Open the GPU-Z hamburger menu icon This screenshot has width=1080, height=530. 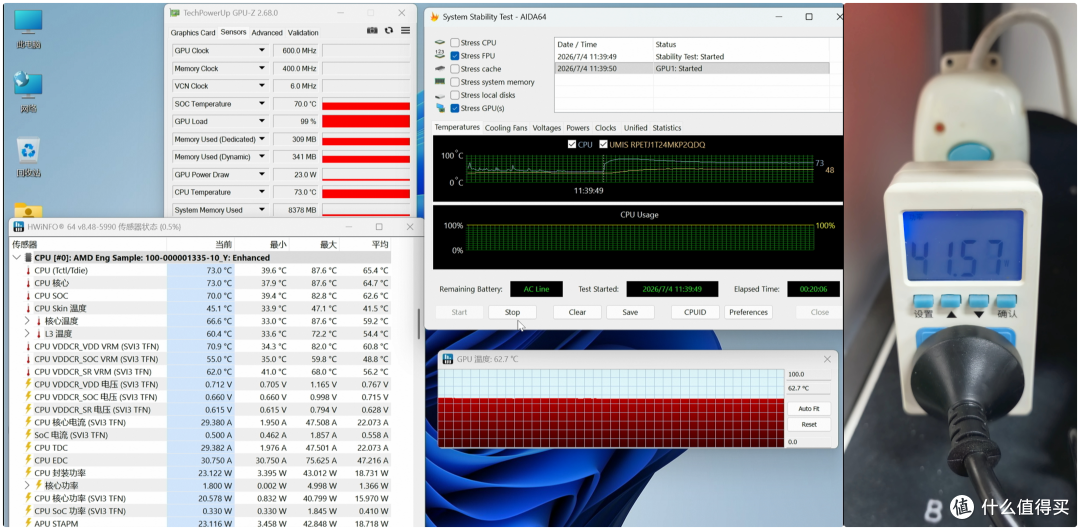[x=406, y=31]
